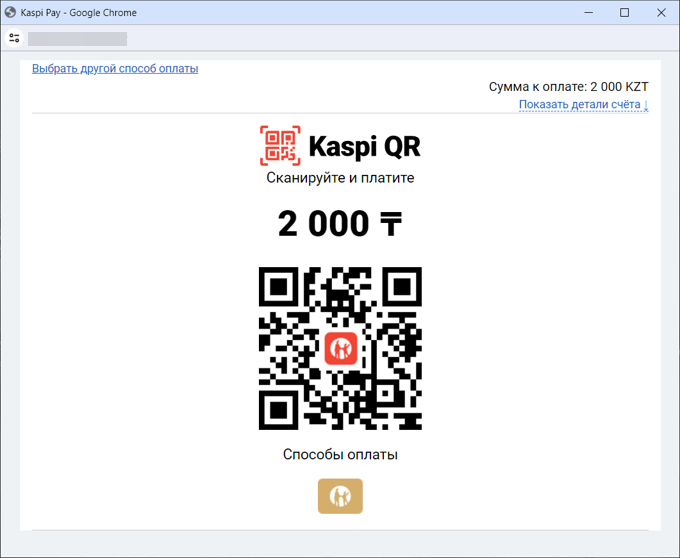680x558 pixels.
Task: Close the Kaspi Pay Chrome window
Action: click(661, 13)
